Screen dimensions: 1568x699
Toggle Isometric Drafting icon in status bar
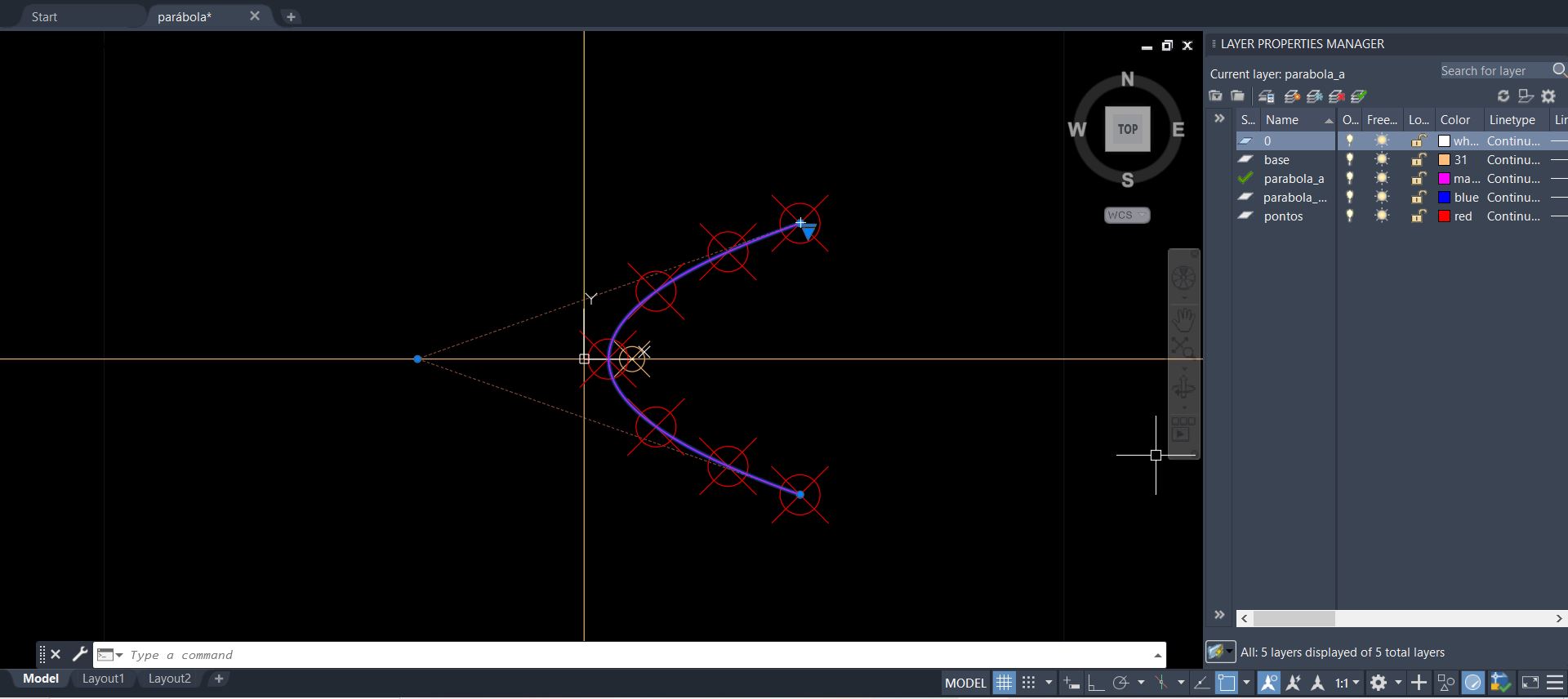coord(1160,683)
